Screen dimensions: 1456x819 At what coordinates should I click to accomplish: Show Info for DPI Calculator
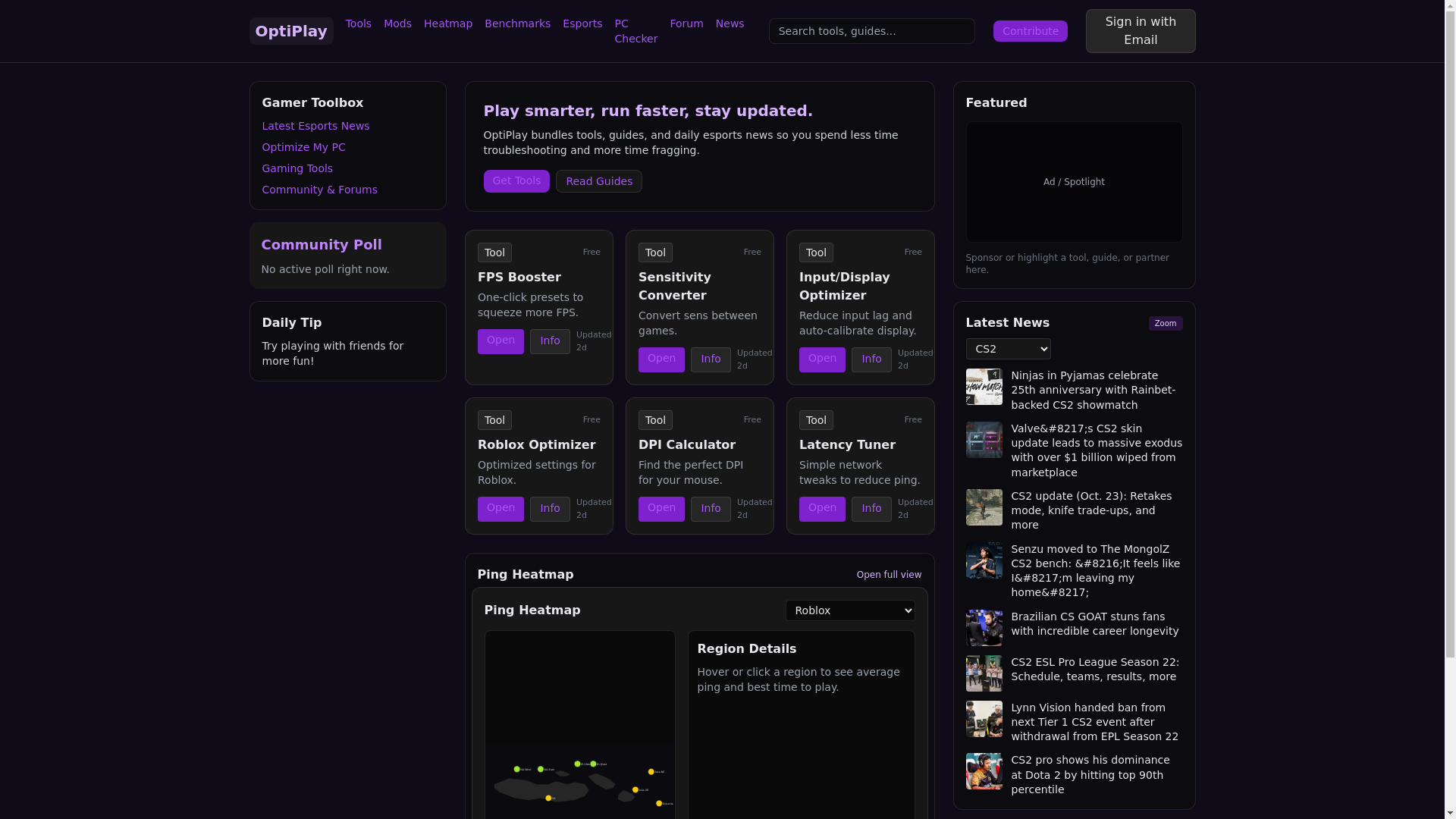[x=711, y=509]
